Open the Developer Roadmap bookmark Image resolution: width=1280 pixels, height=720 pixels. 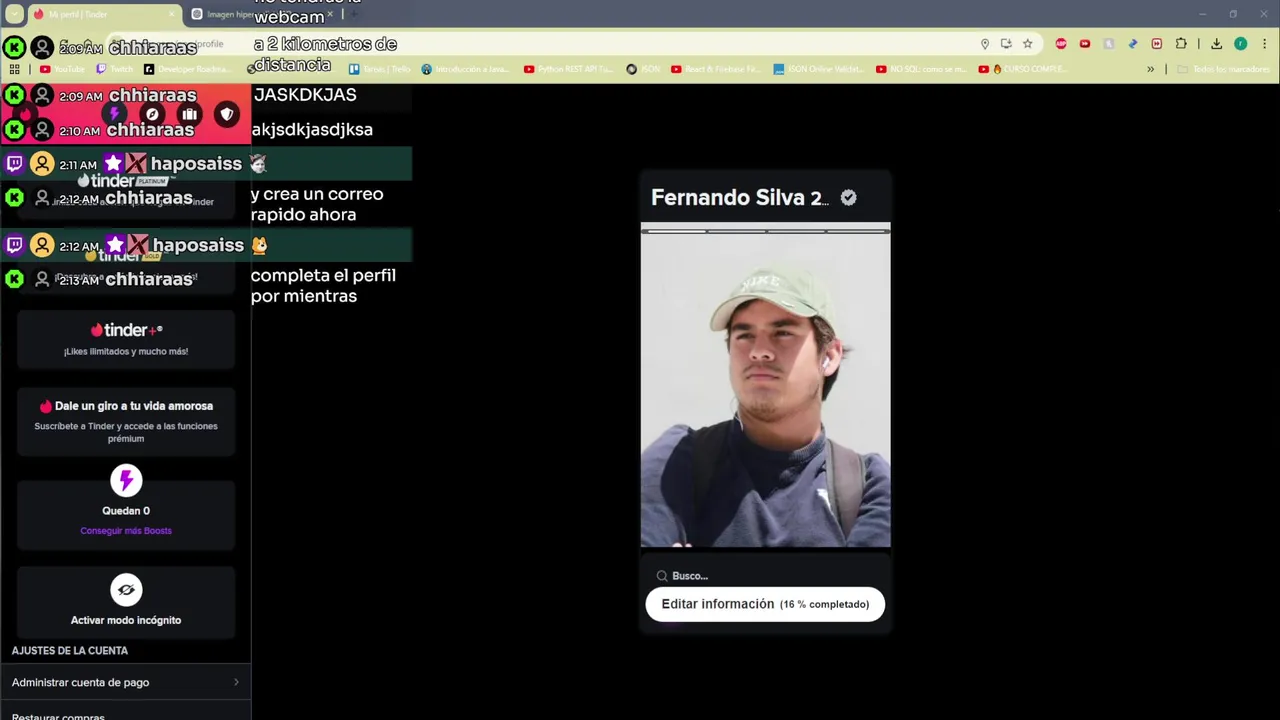pyautogui.click(x=188, y=69)
